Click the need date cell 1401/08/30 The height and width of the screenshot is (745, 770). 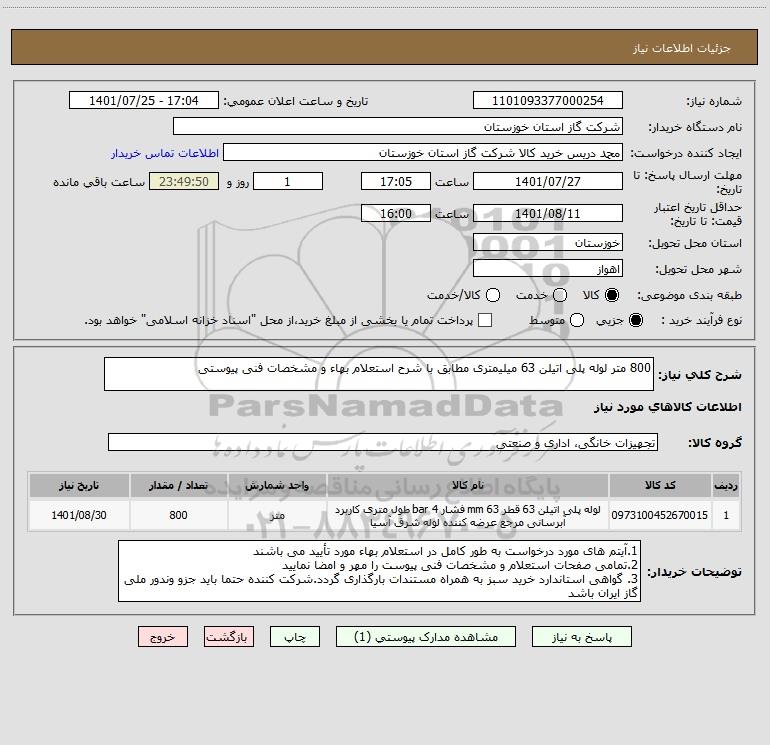tap(79, 515)
